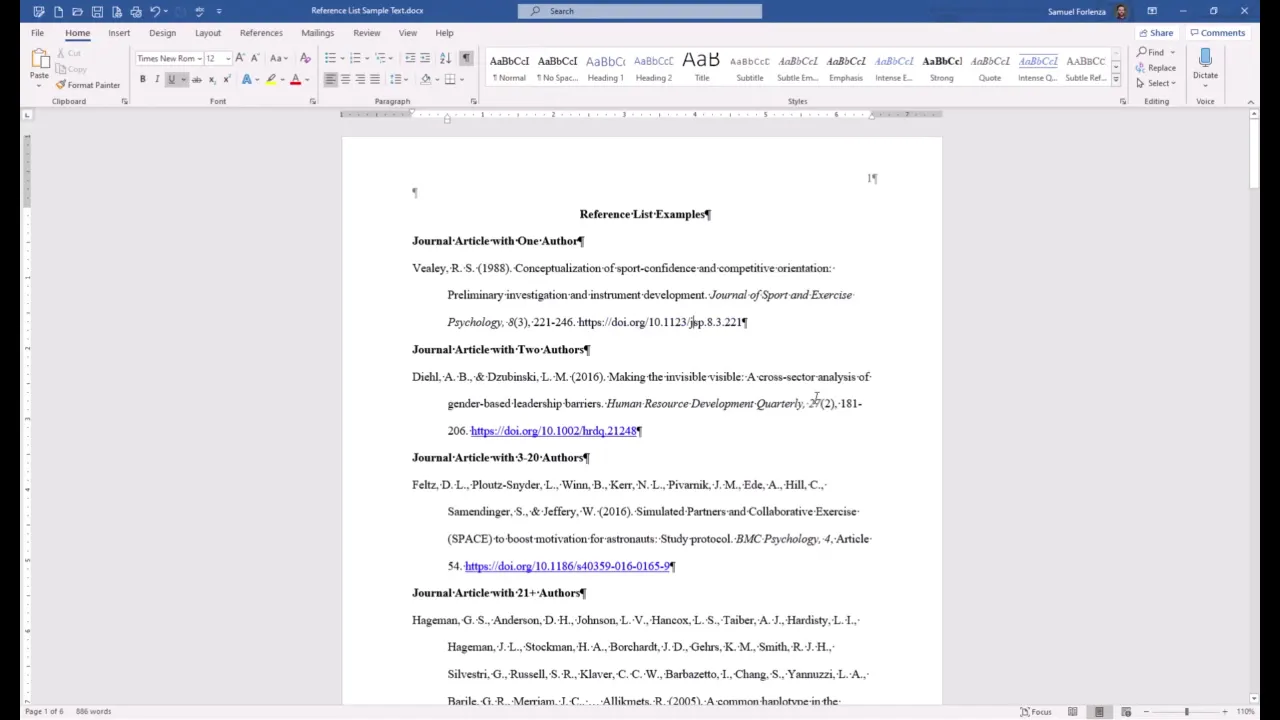Toggle Print Layout view button
The image size is (1280, 720).
1099,711
